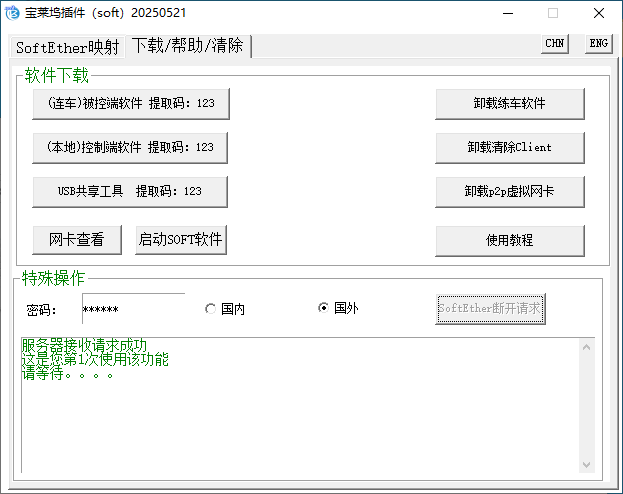Click 卸载练车软件 button
This screenshot has width=623, height=494.
[509, 103]
